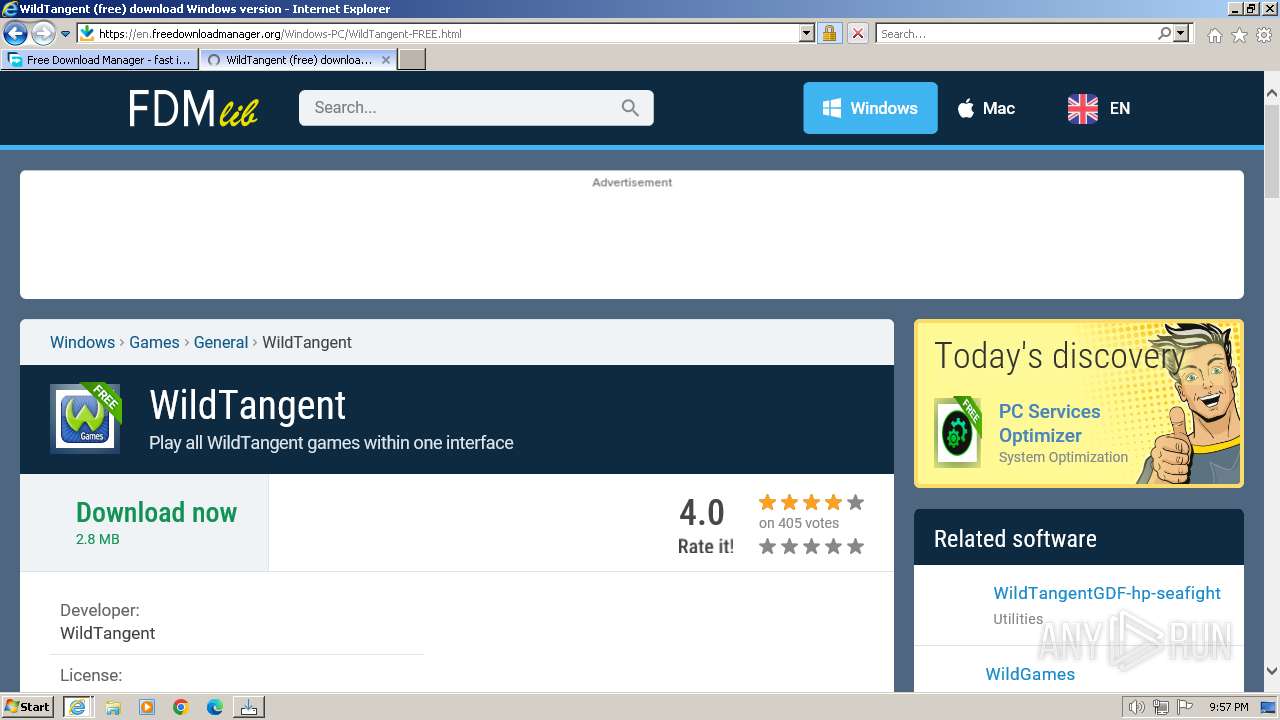Open File Explorer from taskbar
The image size is (1280, 720).
[113, 707]
